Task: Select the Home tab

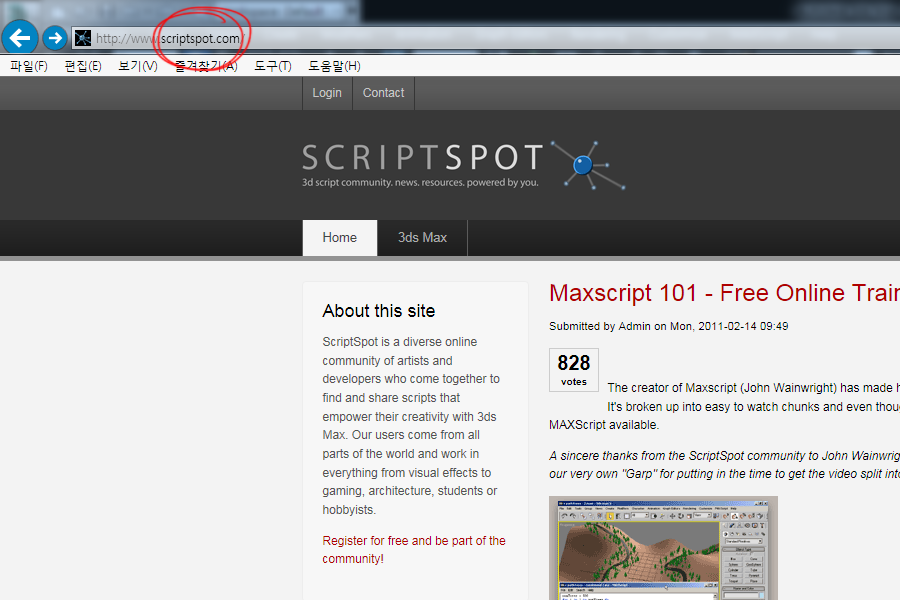Action: [340, 238]
